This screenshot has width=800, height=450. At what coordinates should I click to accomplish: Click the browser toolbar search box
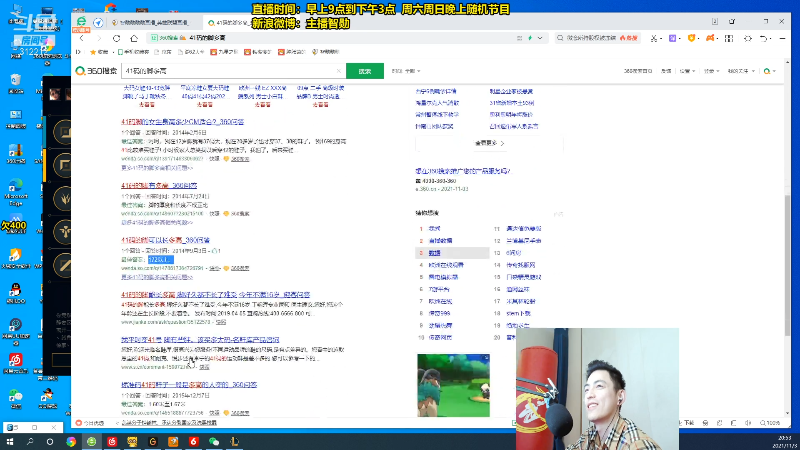(597, 38)
